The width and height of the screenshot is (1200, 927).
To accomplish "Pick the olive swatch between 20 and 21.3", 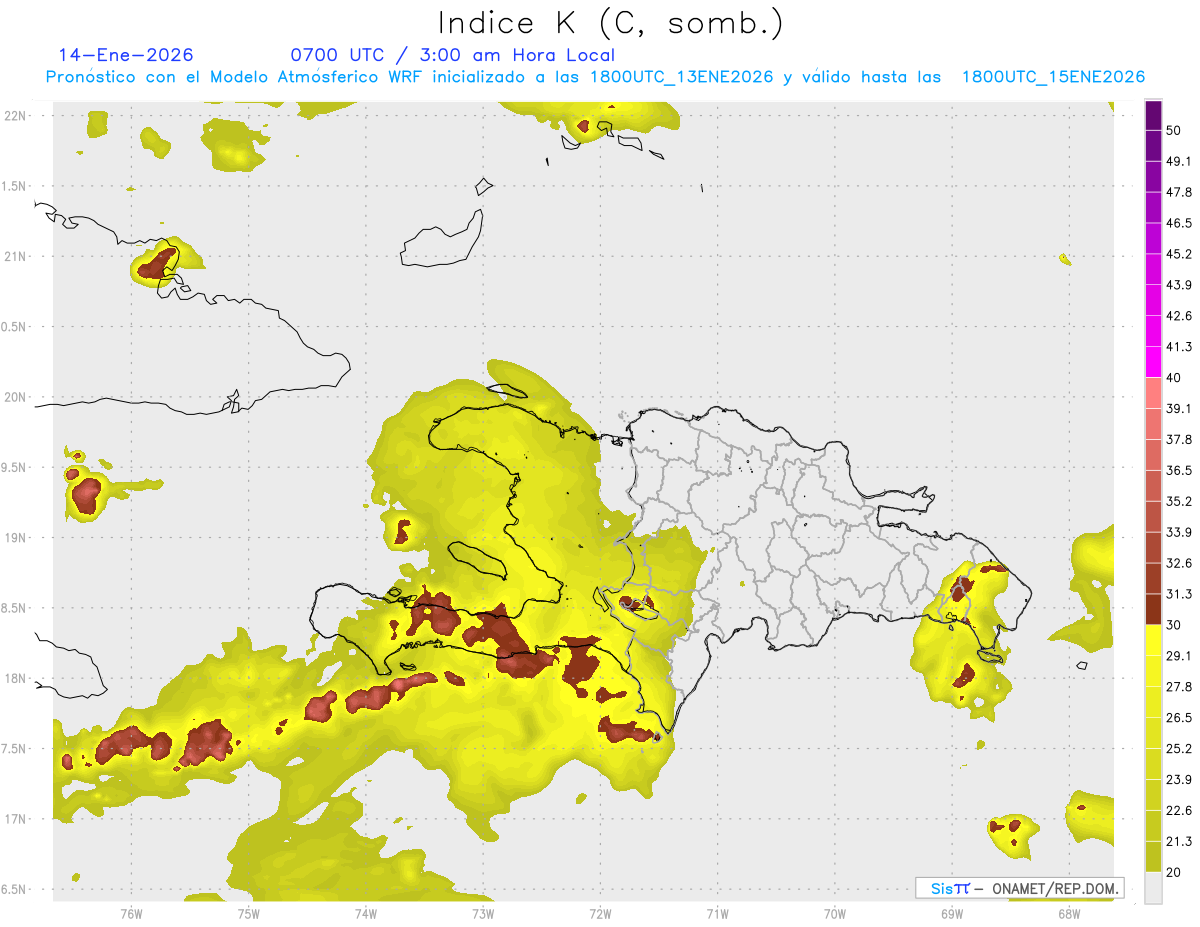I will coord(1153,857).
